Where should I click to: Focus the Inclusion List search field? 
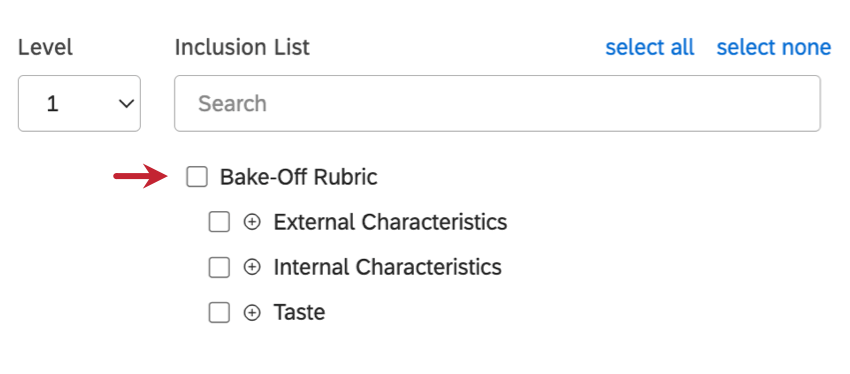[497, 104]
